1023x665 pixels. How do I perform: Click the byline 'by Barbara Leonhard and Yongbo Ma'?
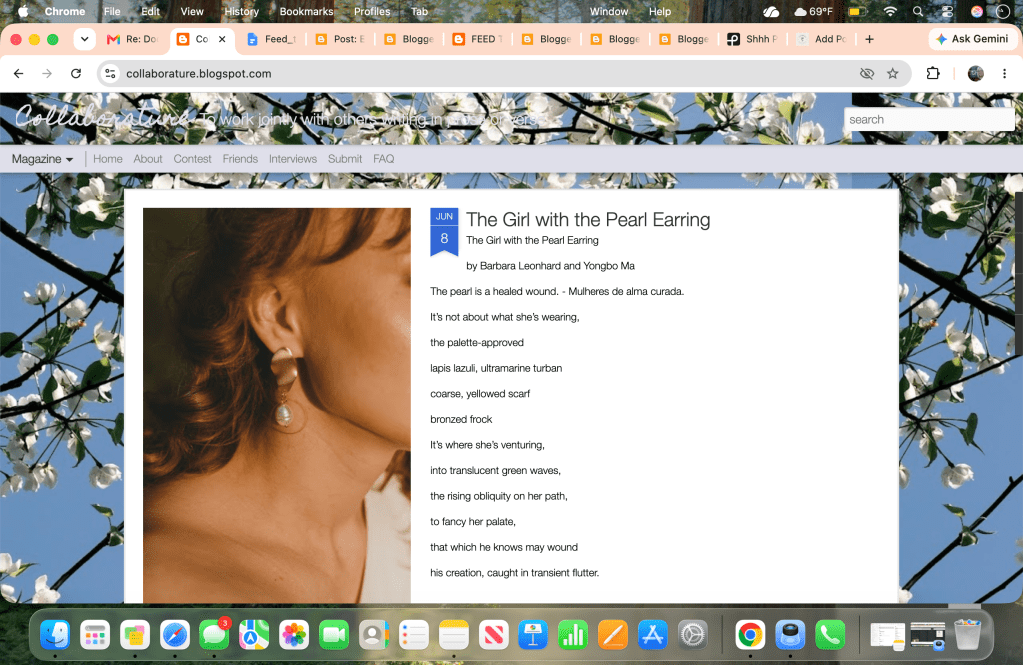click(550, 266)
